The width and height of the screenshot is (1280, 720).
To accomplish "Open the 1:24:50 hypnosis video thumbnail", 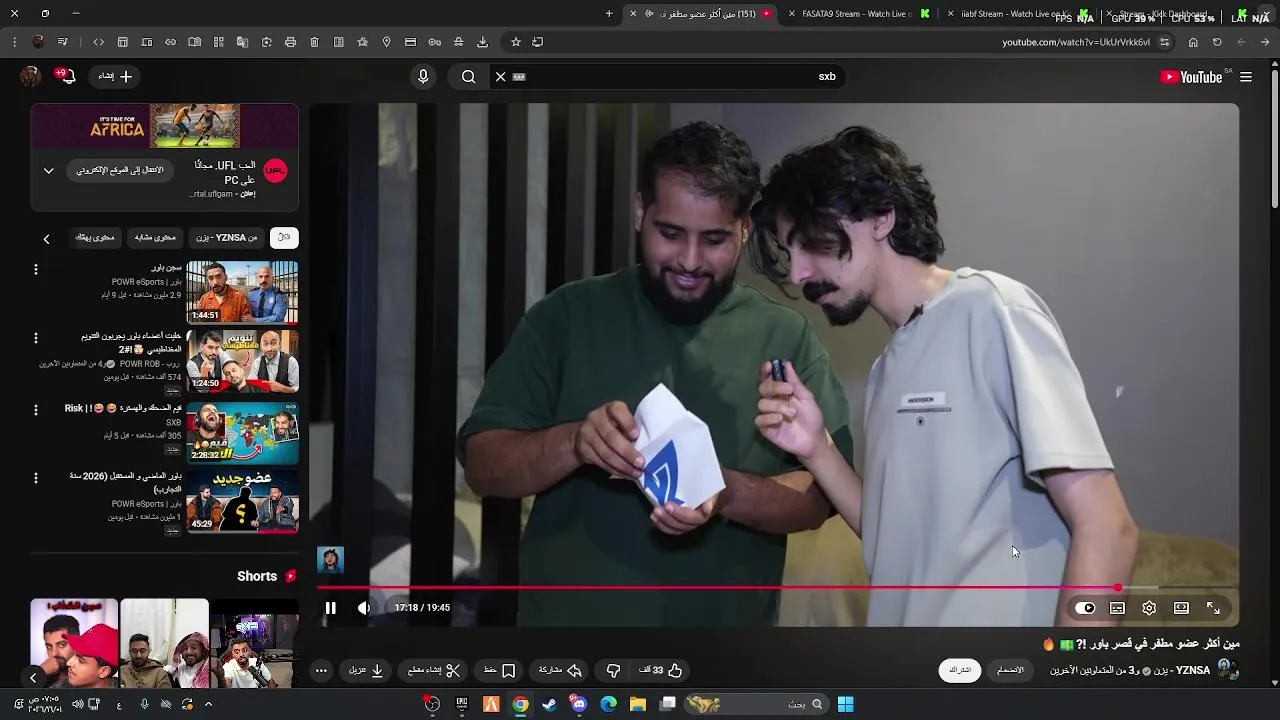I will click(x=242, y=361).
